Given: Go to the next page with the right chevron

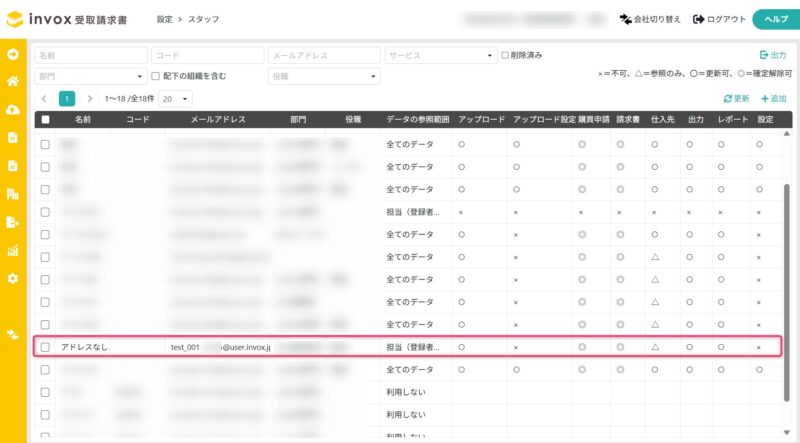Looking at the screenshot, I should click(90, 99).
